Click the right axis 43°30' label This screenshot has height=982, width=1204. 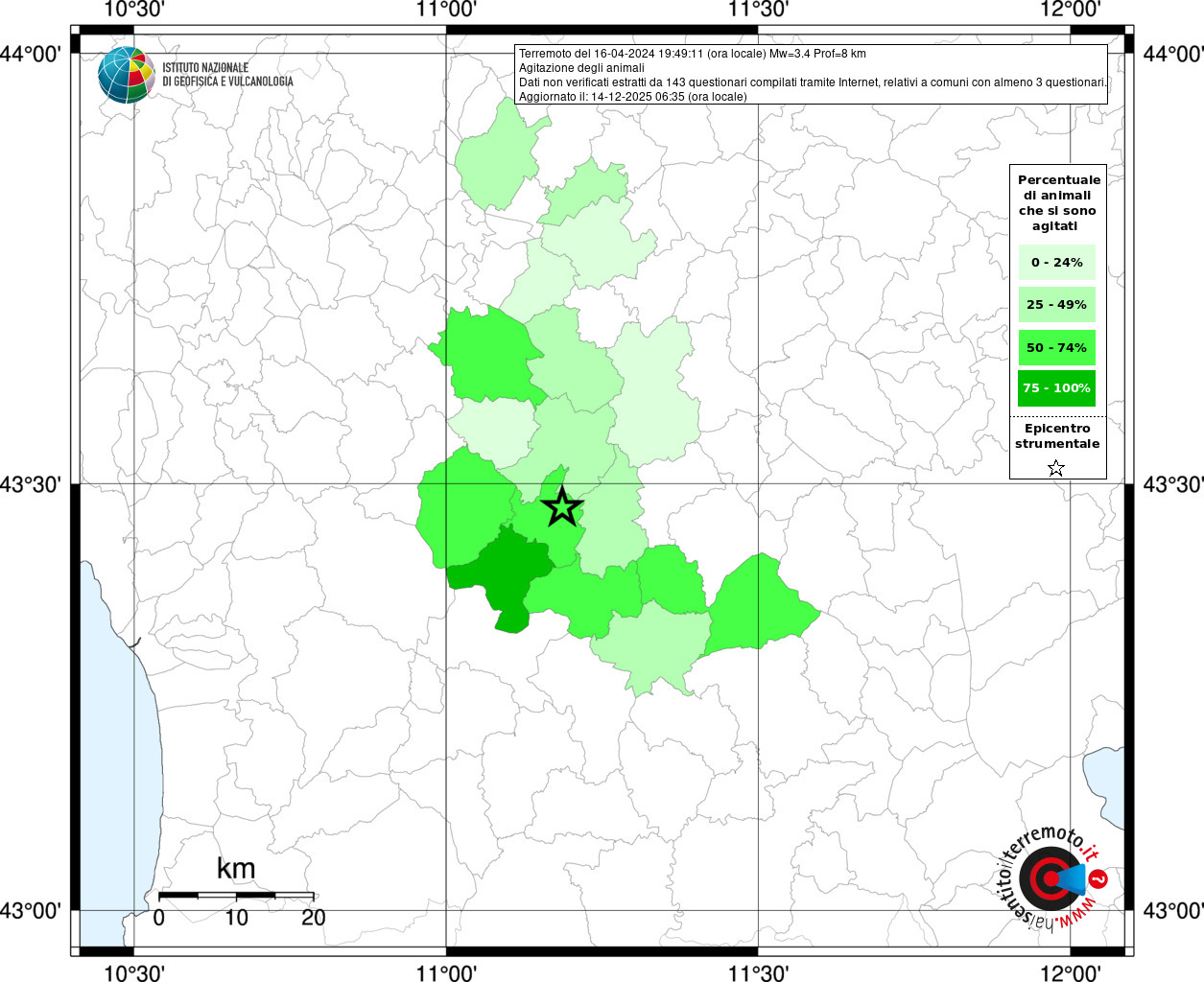[1172, 484]
